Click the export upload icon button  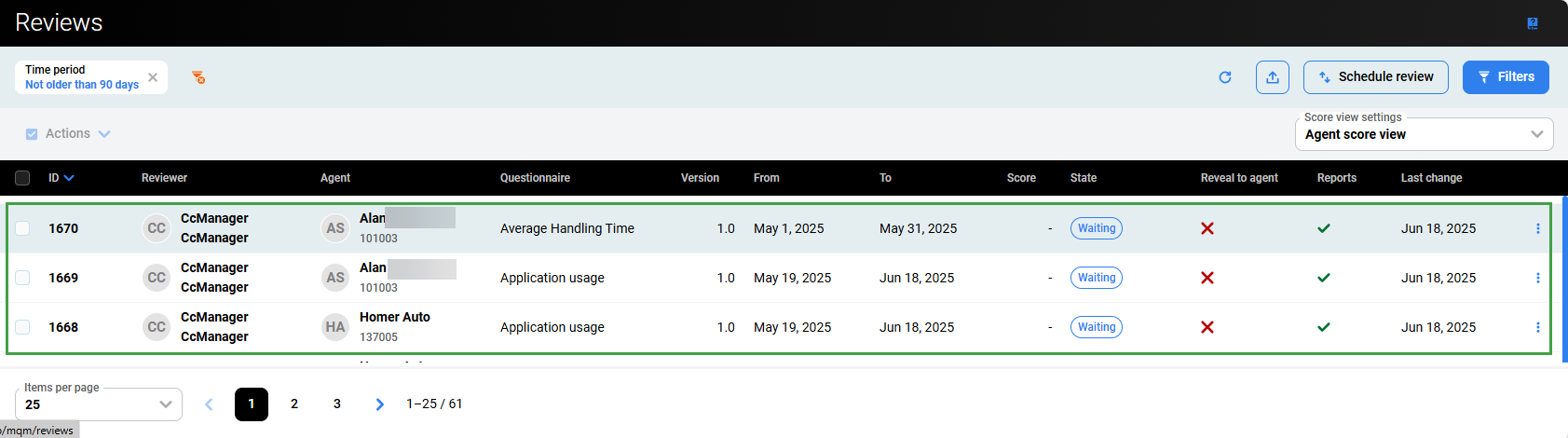click(1272, 77)
